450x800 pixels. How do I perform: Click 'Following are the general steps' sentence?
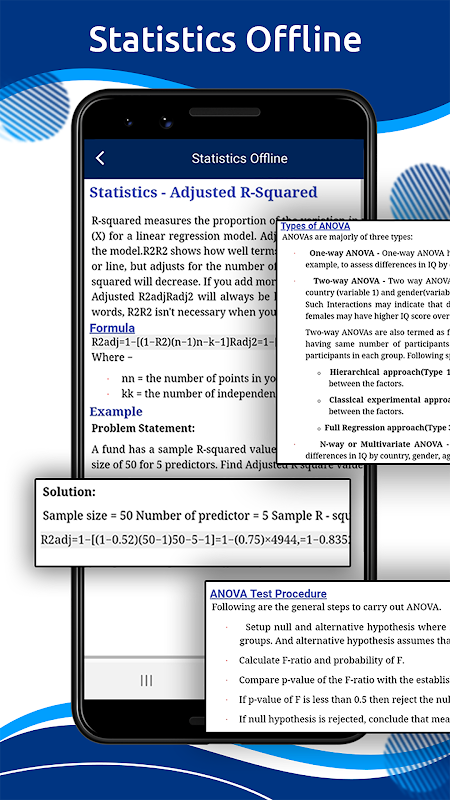326,607
